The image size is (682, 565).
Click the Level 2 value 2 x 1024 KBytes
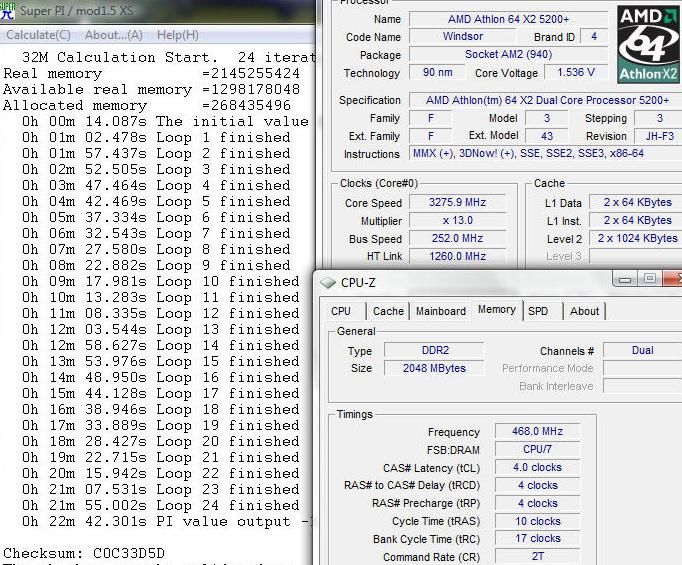tap(636, 238)
